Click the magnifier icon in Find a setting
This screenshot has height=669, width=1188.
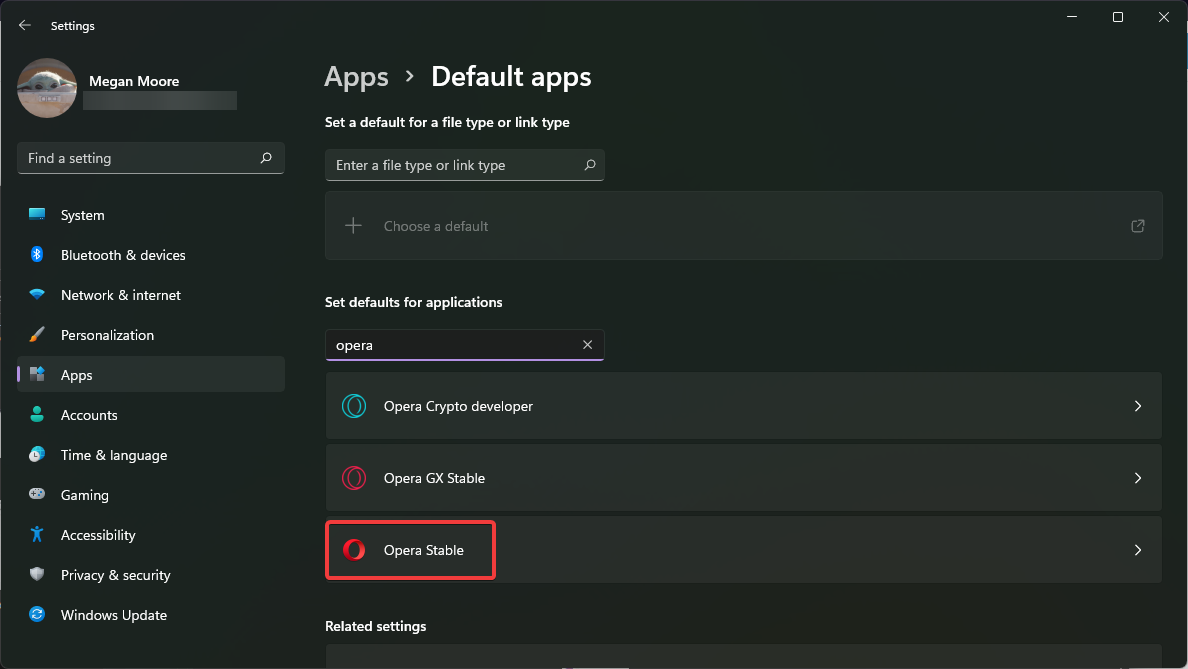pos(266,158)
